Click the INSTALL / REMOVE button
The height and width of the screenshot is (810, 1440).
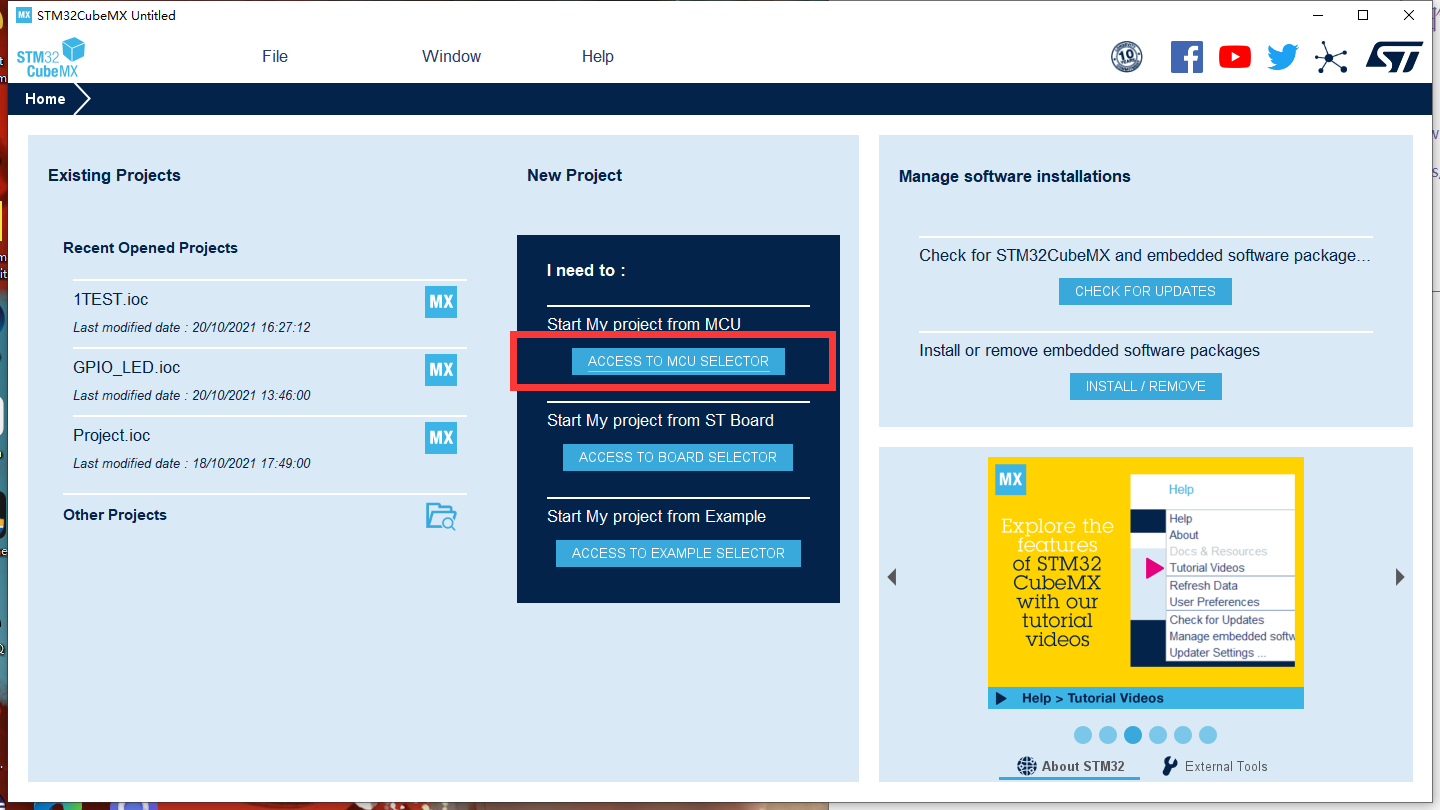1145,386
